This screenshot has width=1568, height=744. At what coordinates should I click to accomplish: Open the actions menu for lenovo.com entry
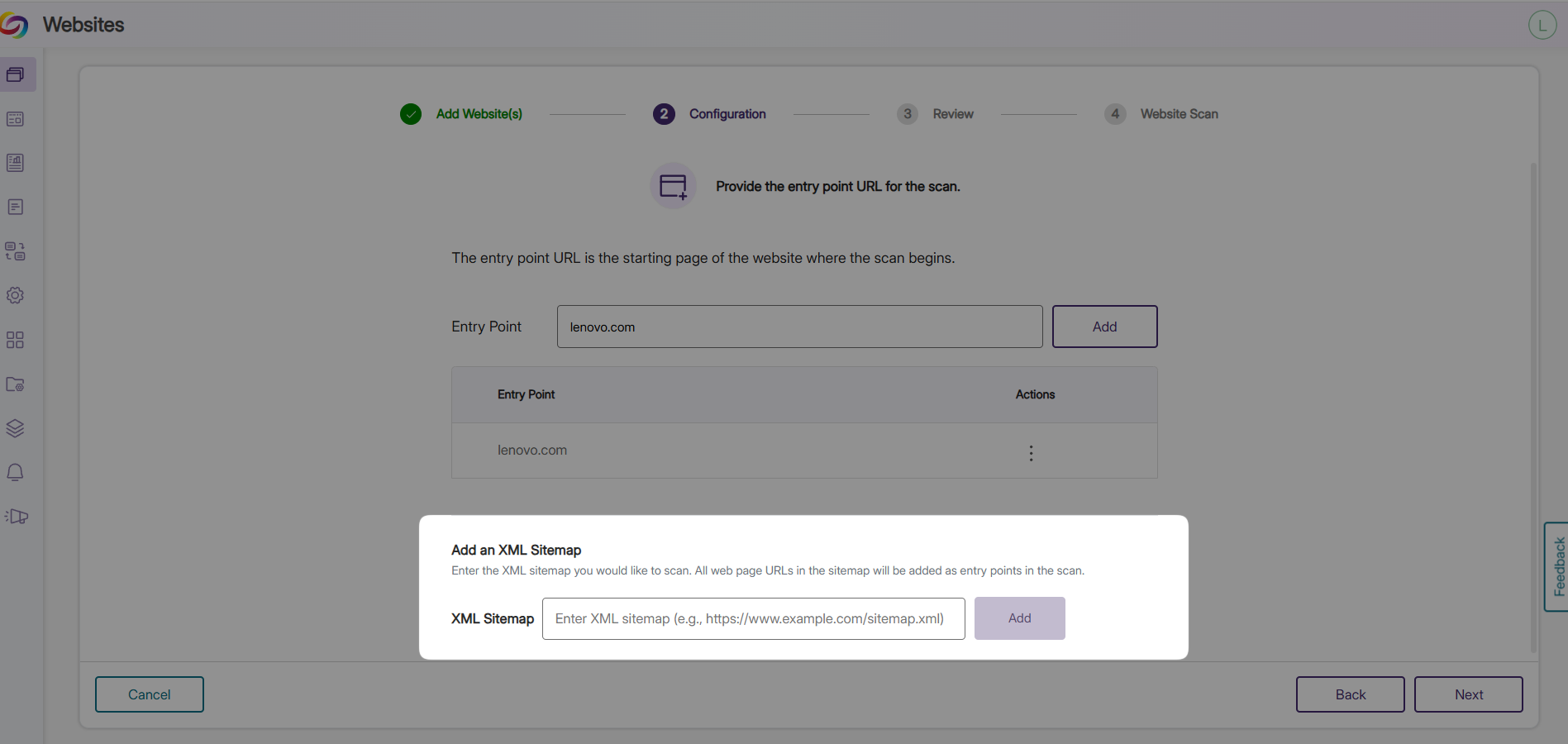click(1031, 453)
